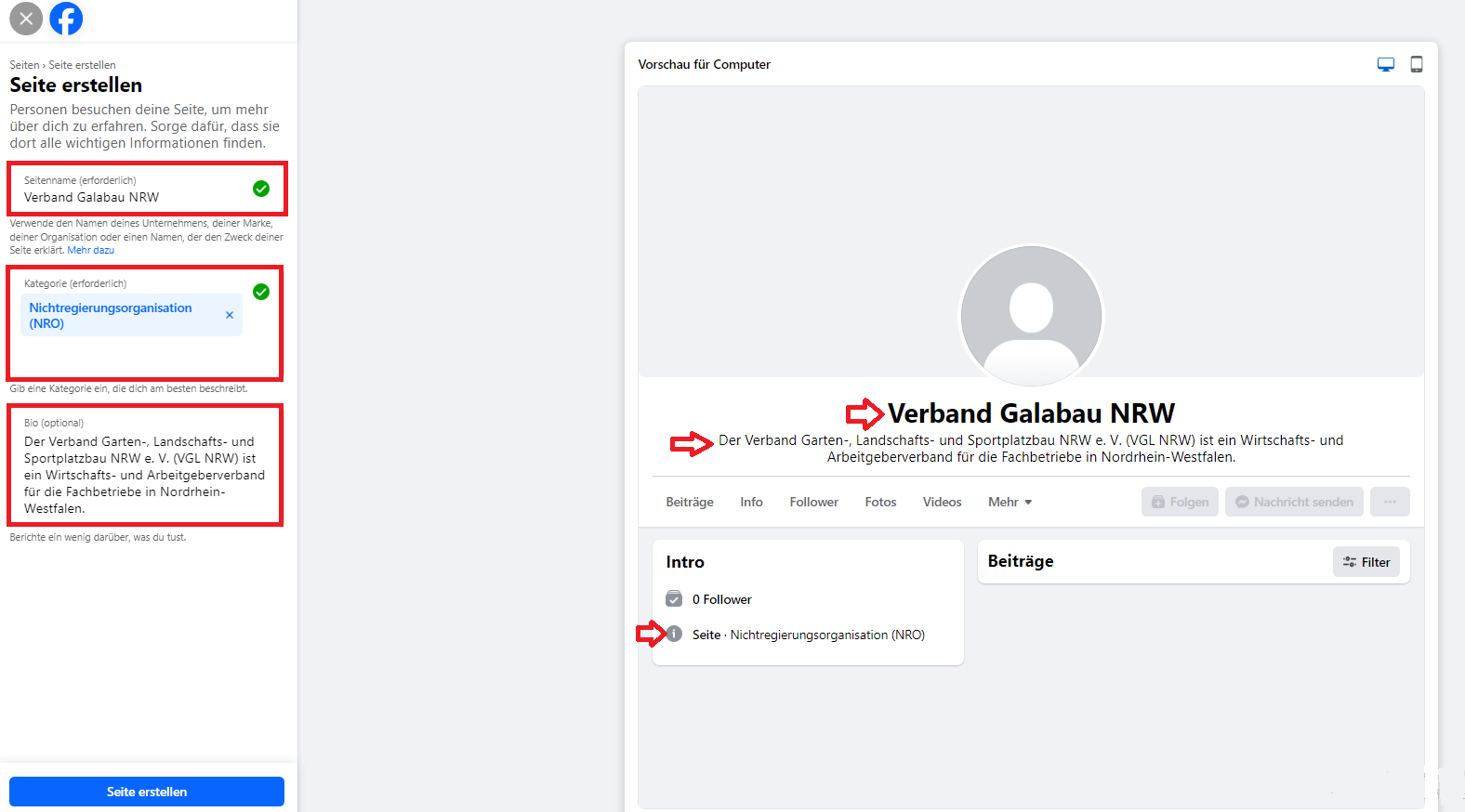Remove the Nichtregierungsorganisation category tag

tap(230, 315)
